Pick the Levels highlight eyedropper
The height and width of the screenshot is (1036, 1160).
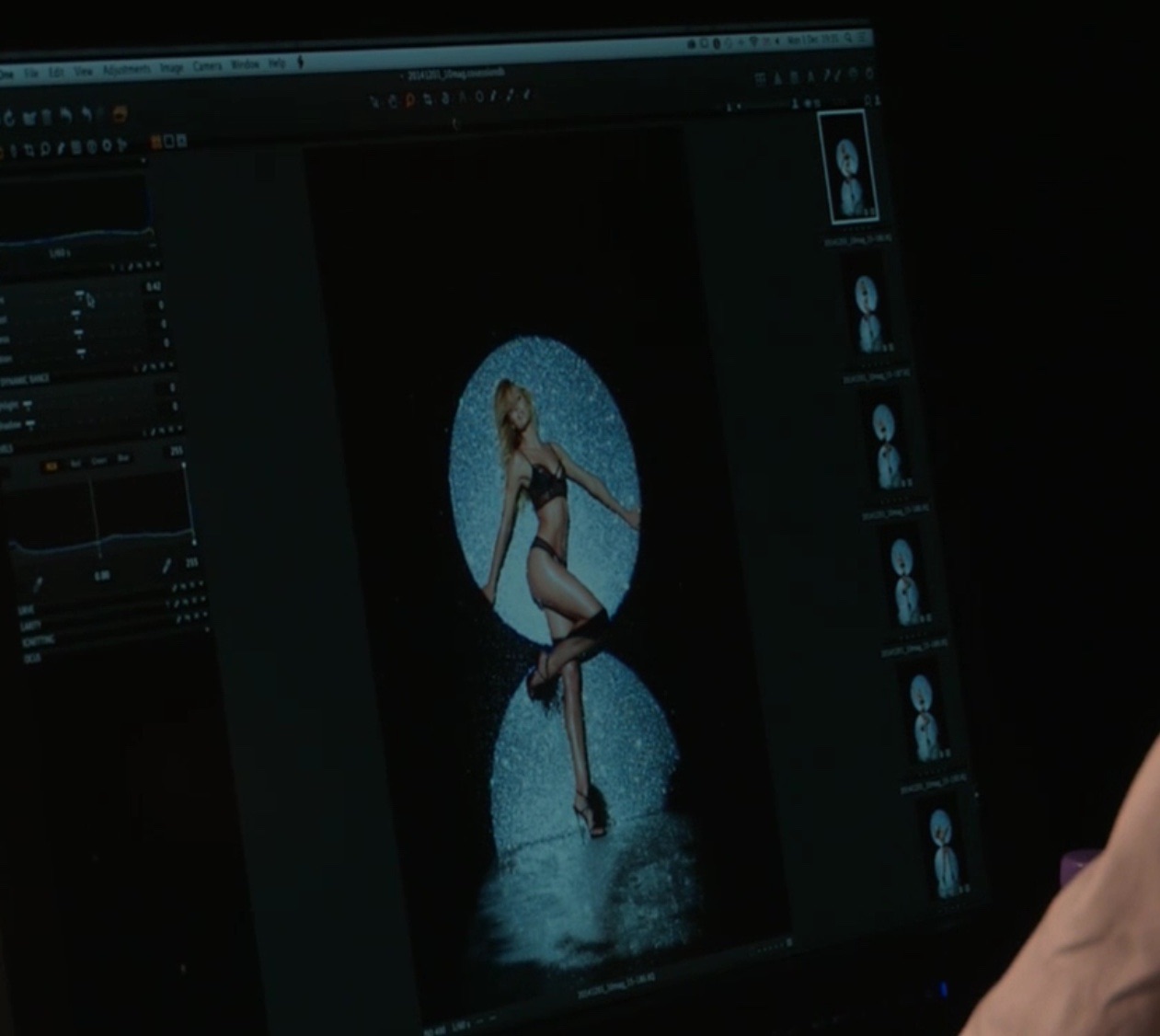click(167, 566)
